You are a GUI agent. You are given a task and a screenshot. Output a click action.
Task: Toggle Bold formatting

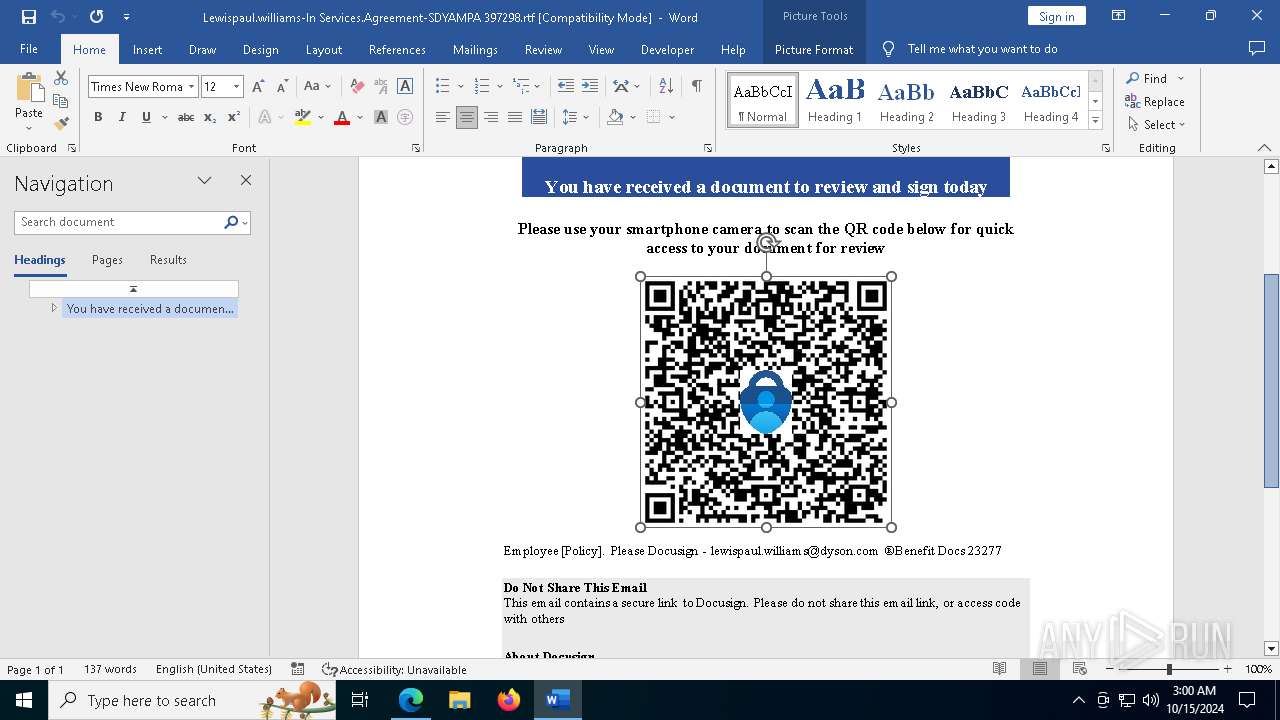click(x=98, y=117)
